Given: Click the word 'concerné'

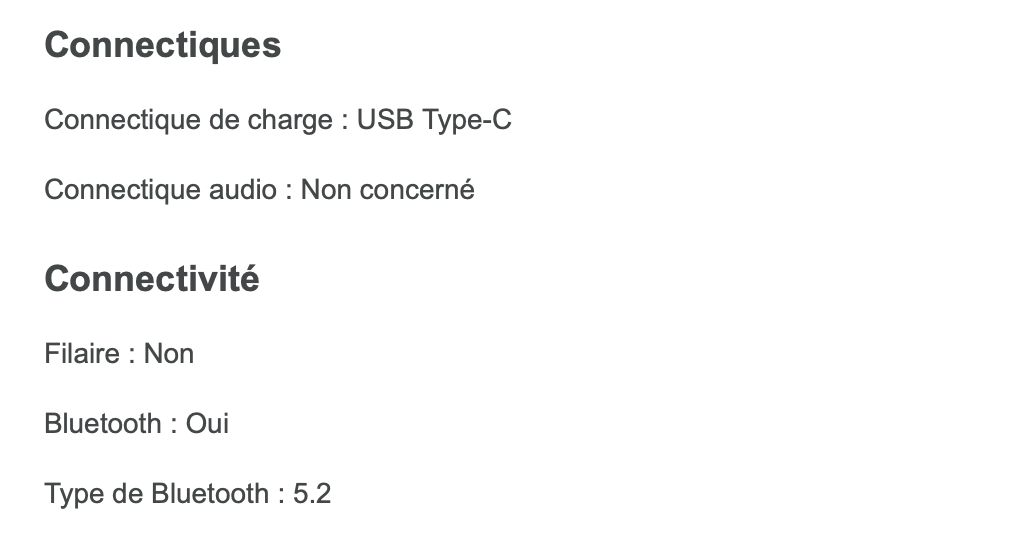Looking at the screenshot, I should pos(416,189).
